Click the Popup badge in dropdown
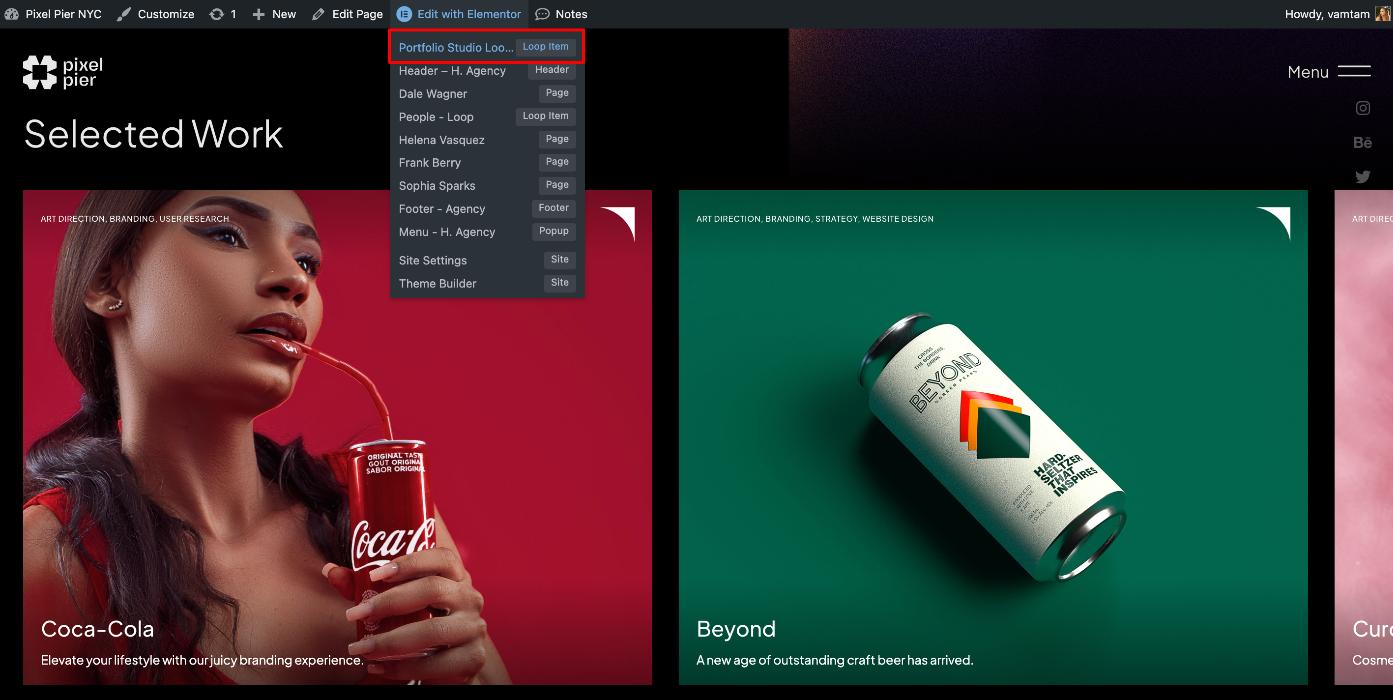 tap(554, 231)
